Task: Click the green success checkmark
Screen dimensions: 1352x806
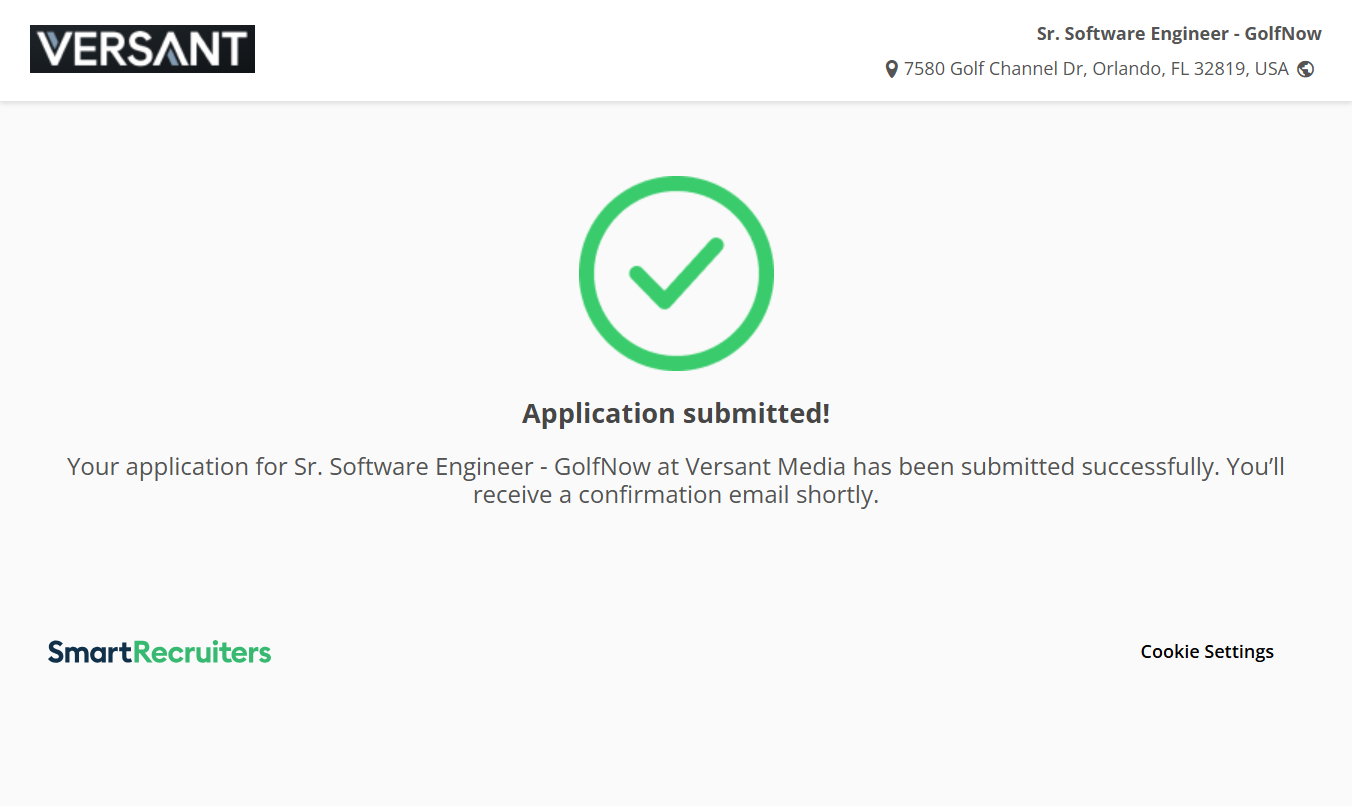Action: coord(676,273)
